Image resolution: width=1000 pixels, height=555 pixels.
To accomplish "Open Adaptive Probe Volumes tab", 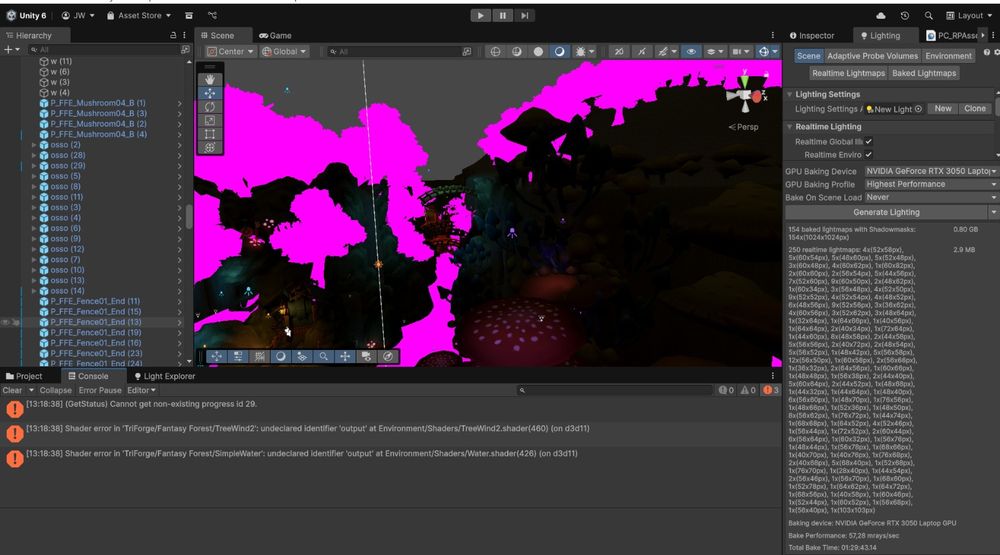I will click(872, 56).
